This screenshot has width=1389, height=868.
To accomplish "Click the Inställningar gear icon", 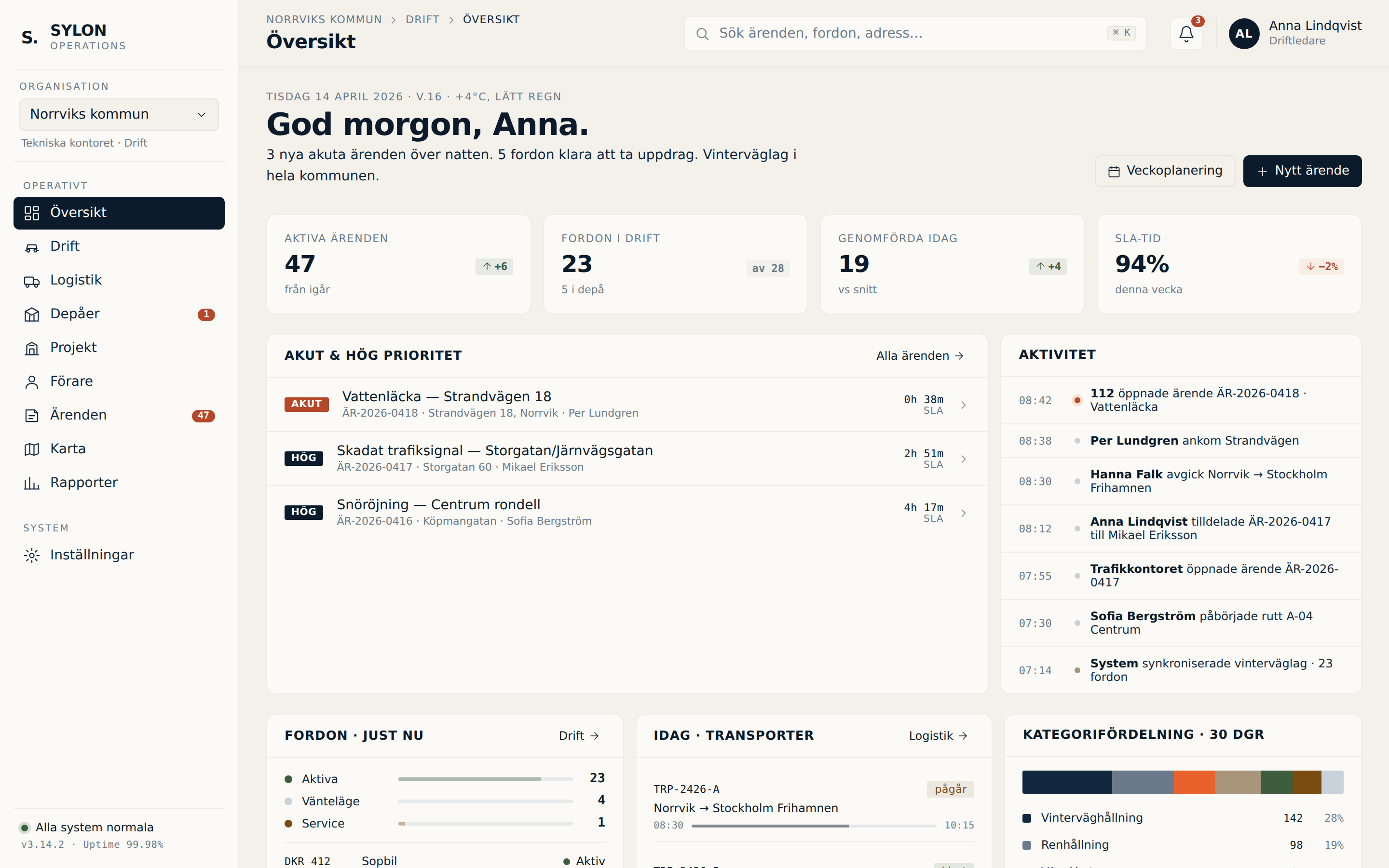I will pyautogui.click(x=31, y=555).
